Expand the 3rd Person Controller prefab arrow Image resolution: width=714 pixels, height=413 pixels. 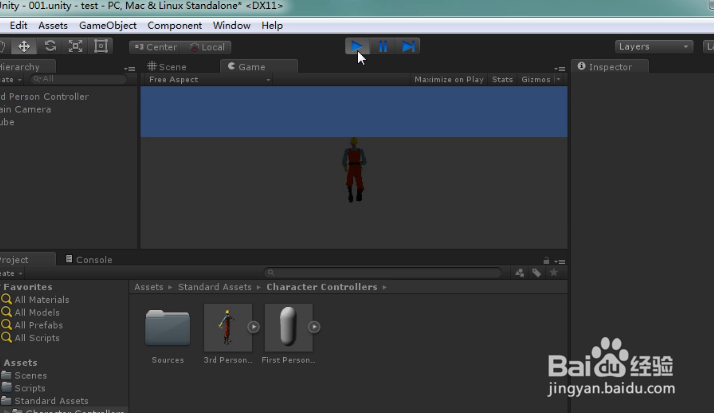pyautogui.click(x=254, y=326)
